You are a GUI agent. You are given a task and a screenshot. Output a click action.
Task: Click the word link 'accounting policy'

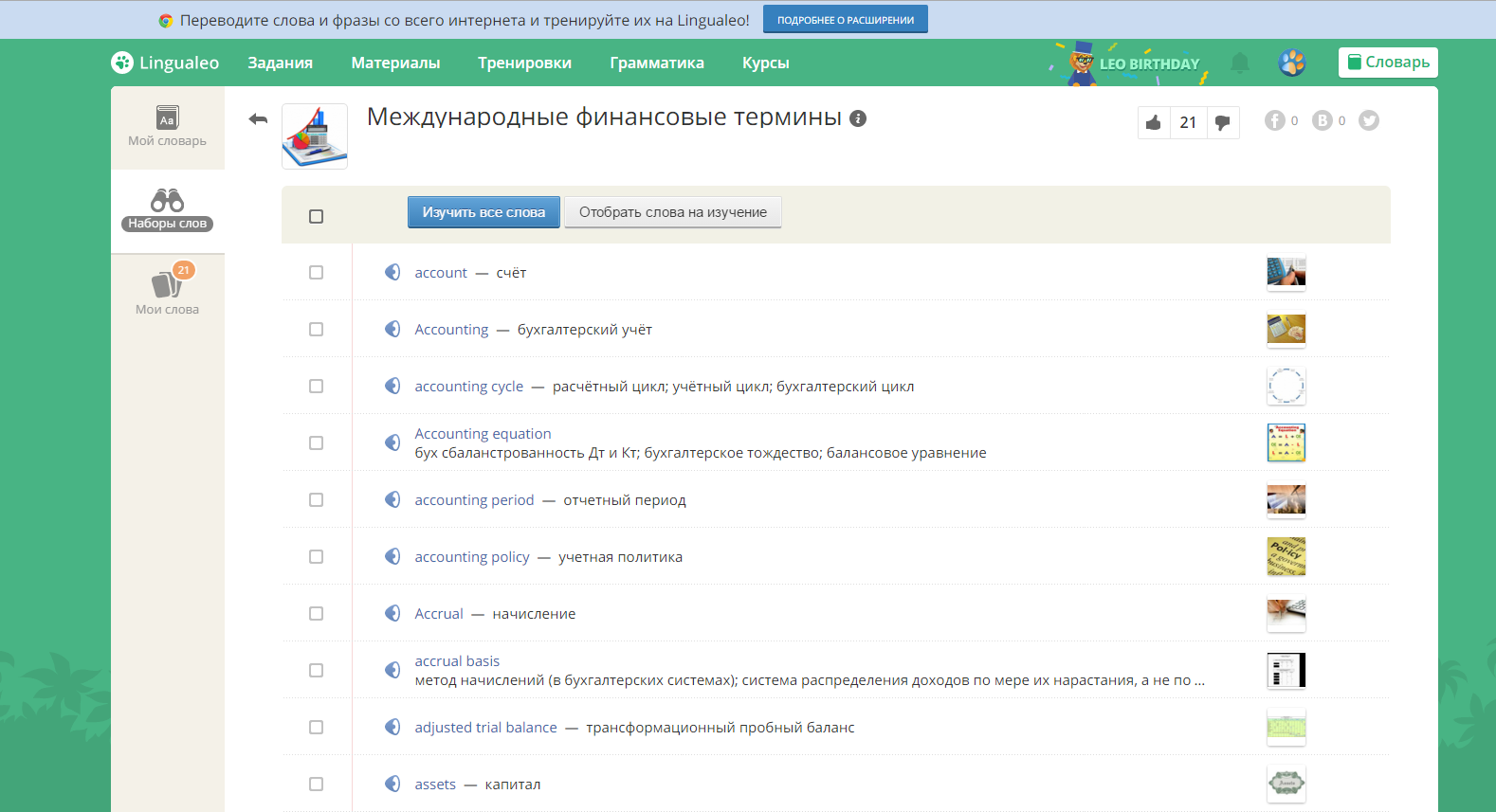[472, 557]
